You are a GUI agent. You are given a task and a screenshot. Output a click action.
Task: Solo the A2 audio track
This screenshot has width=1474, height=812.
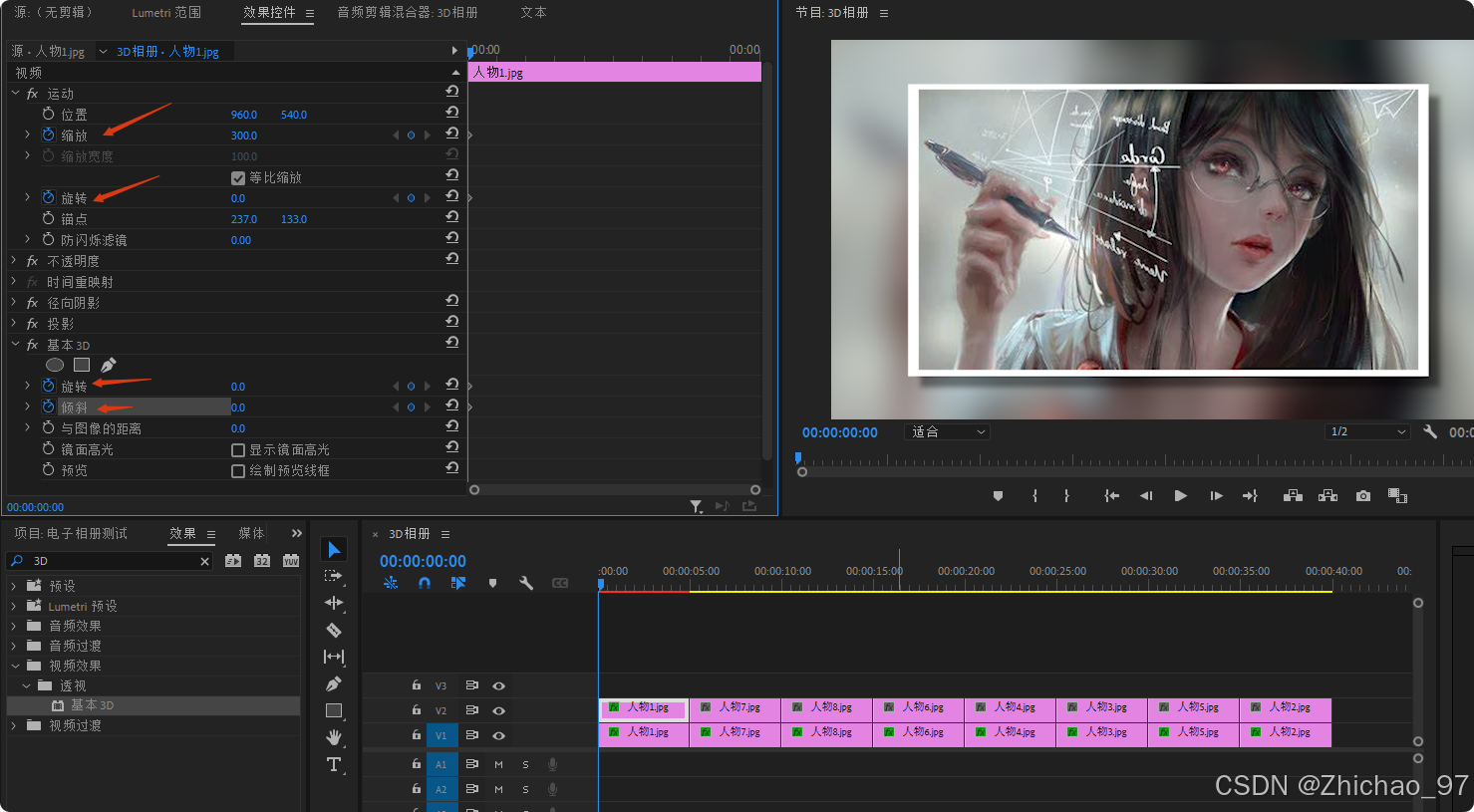(525, 789)
